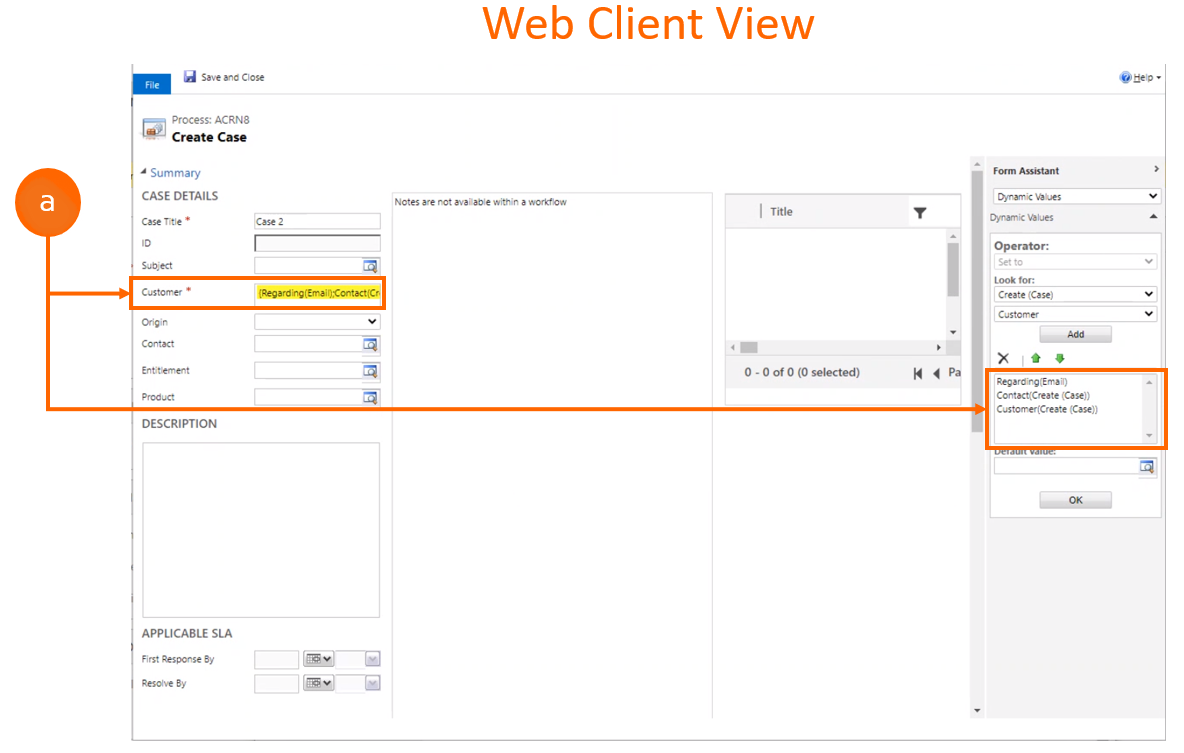Click Save and Close text button
Viewport: 1184px width, 753px height.
(x=233, y=77)
